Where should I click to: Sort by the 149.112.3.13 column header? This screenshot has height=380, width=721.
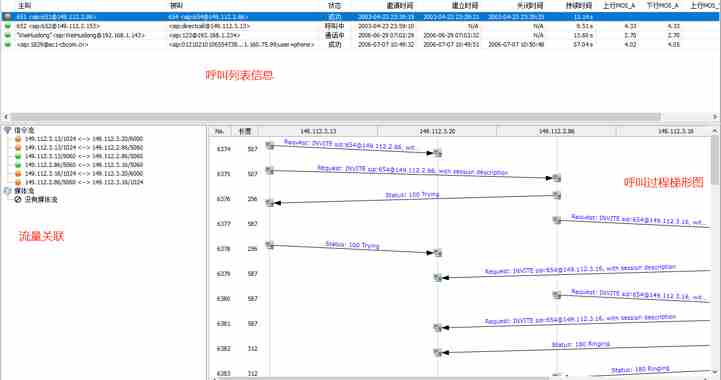318,131
